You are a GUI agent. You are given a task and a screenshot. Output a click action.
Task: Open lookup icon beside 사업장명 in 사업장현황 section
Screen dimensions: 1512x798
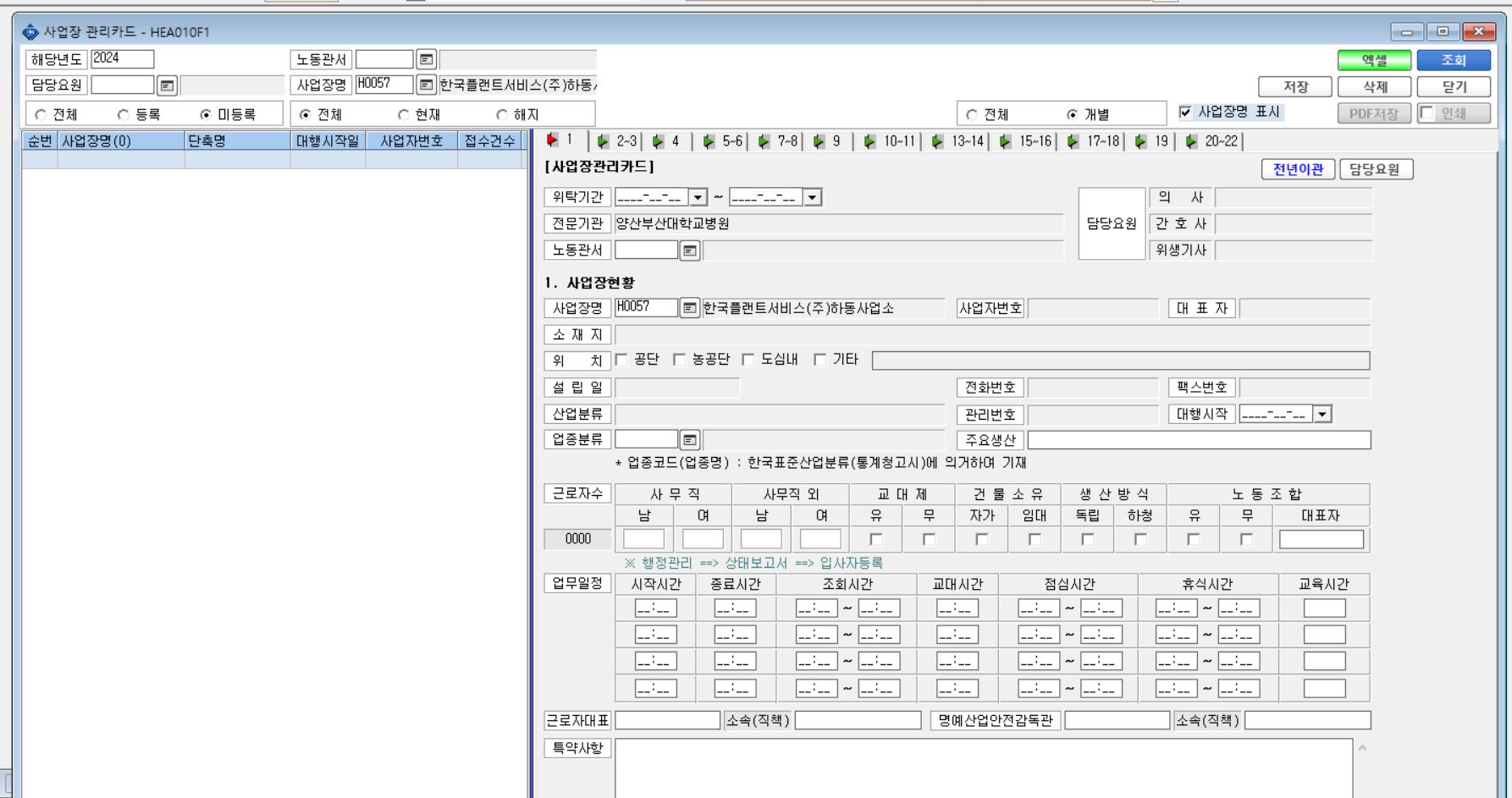click(x=690, y=308)
